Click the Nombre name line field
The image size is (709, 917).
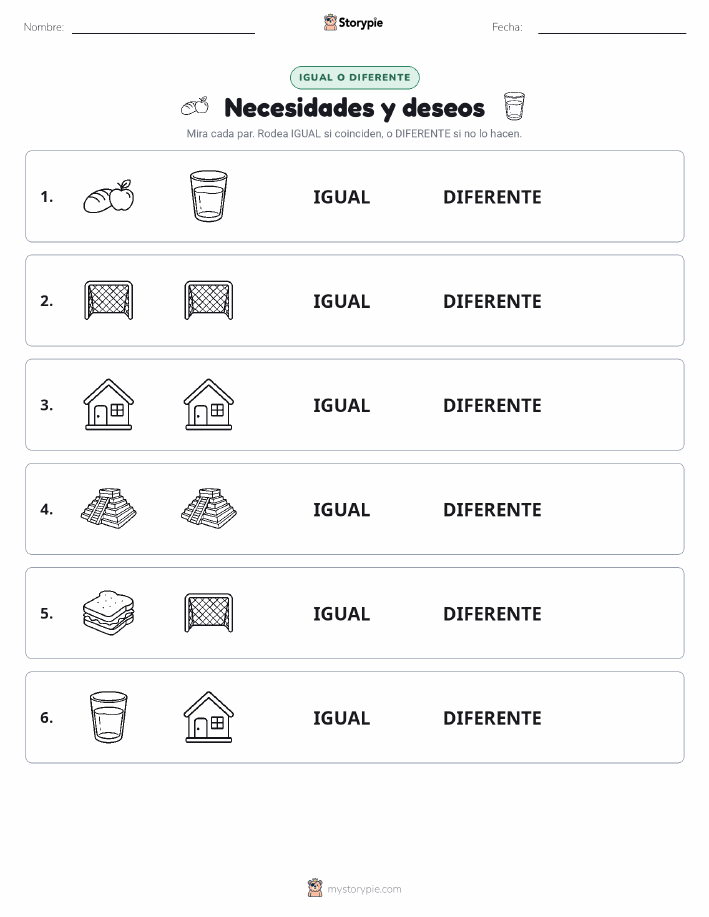163,27
